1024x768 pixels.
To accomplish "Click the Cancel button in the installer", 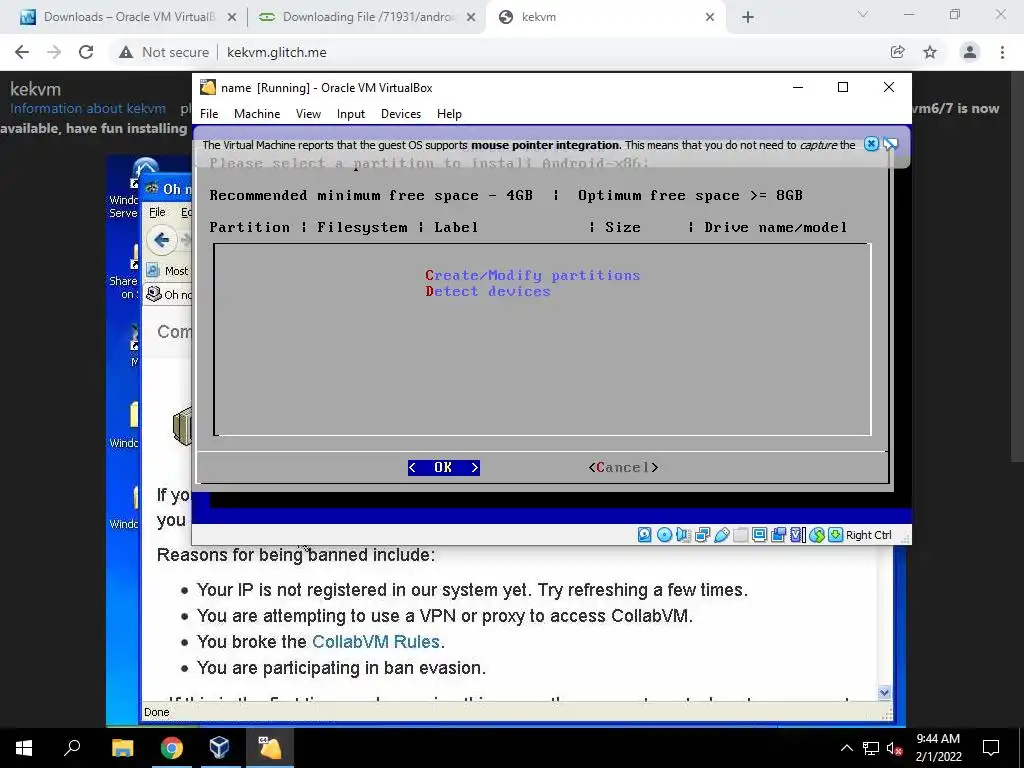I will 623,468.
